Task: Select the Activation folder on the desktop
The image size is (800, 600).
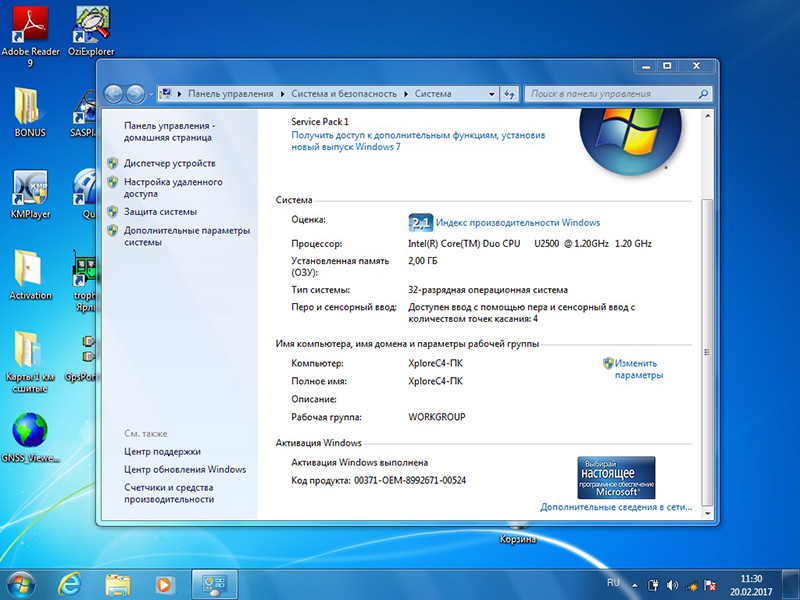Action: coord(30,276)
